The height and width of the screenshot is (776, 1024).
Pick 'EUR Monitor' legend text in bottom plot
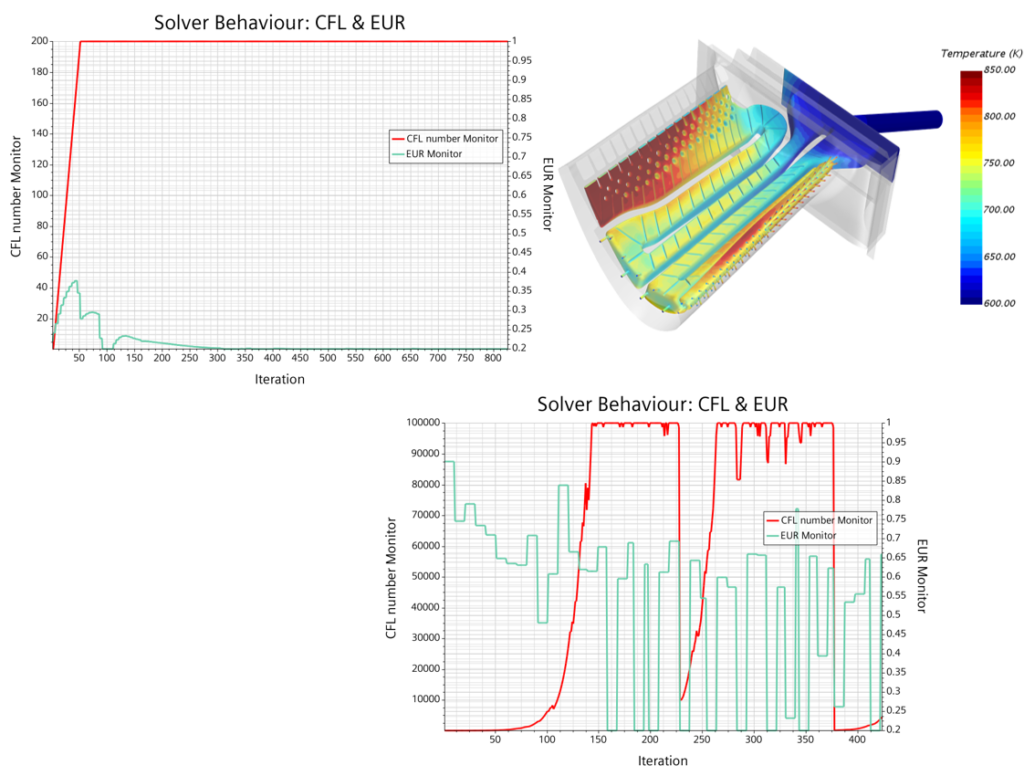808,536
